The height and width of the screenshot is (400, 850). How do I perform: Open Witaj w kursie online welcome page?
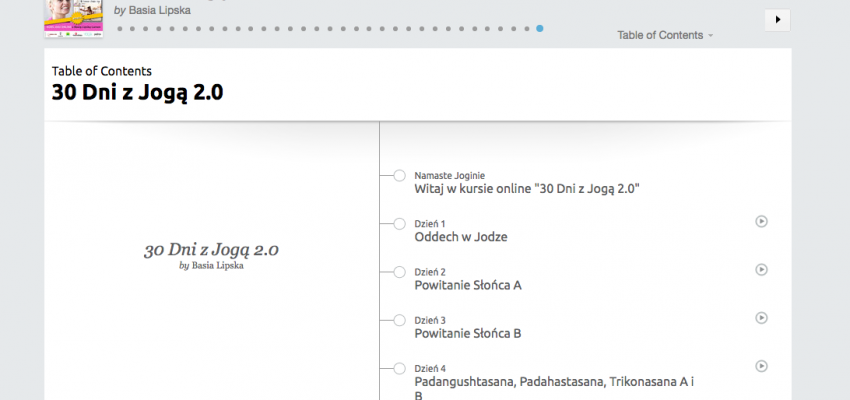tap(526, 188)
